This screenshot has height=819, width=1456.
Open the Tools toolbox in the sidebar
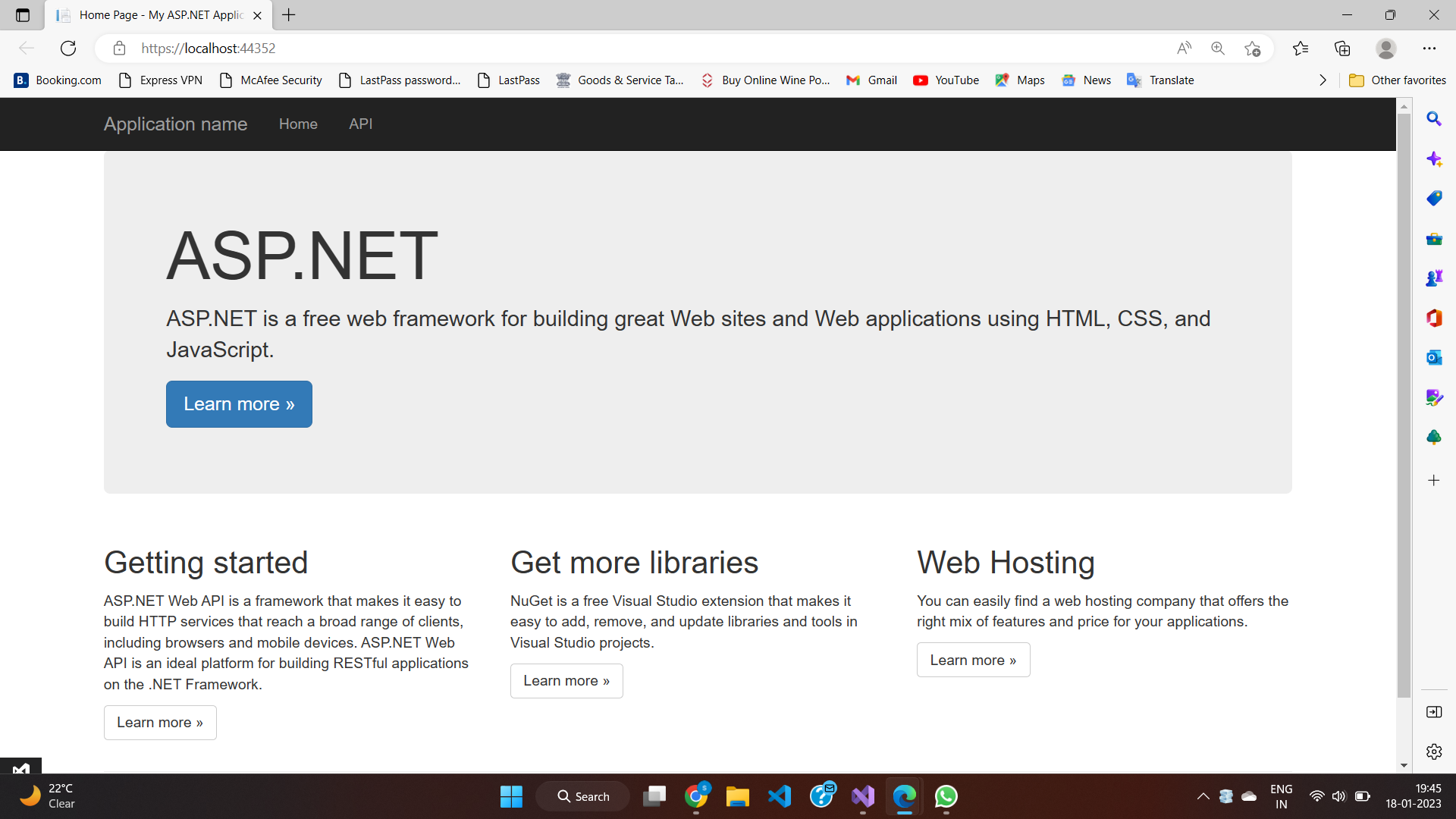pos(1435,239)
